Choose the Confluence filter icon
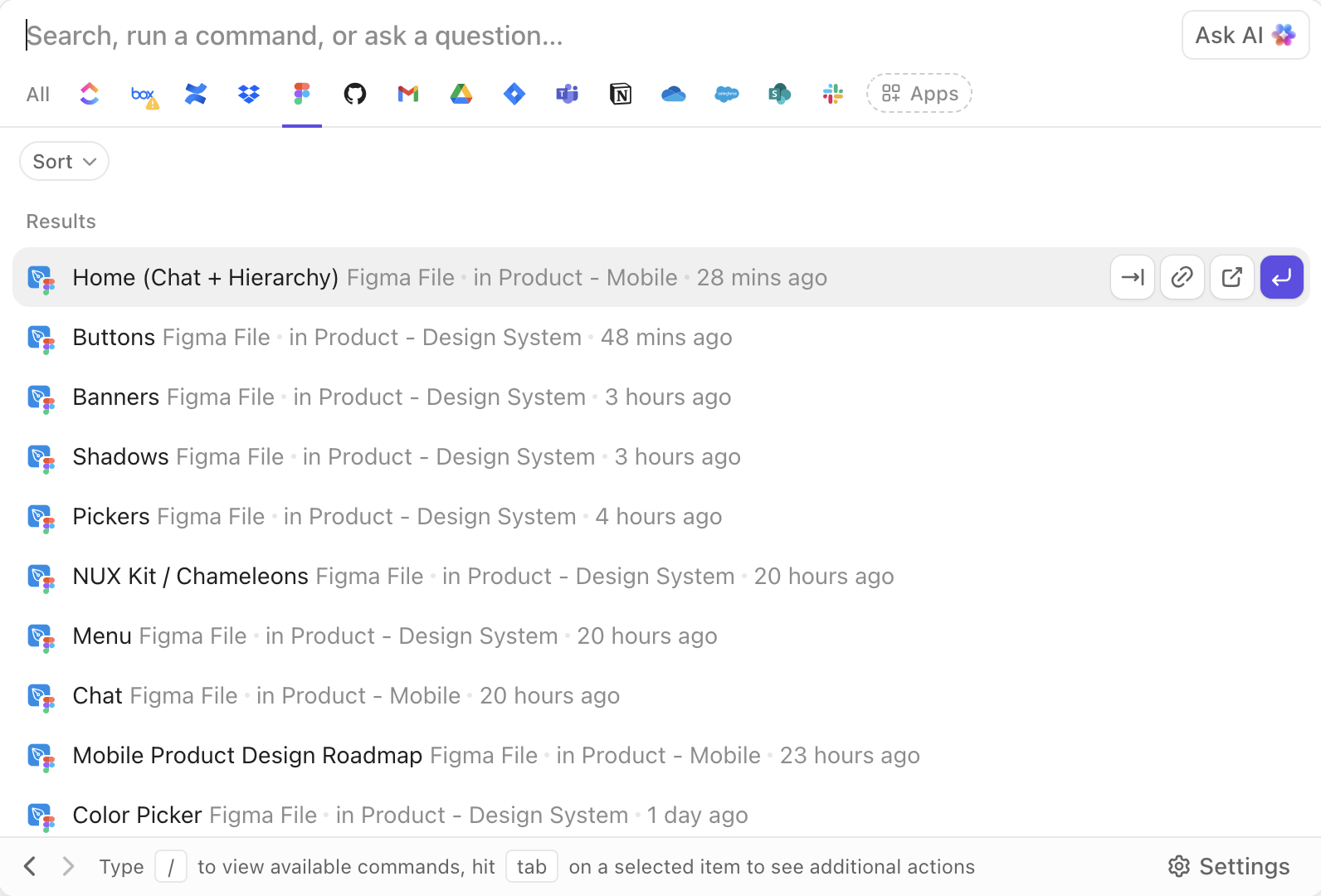 point(196,94)
